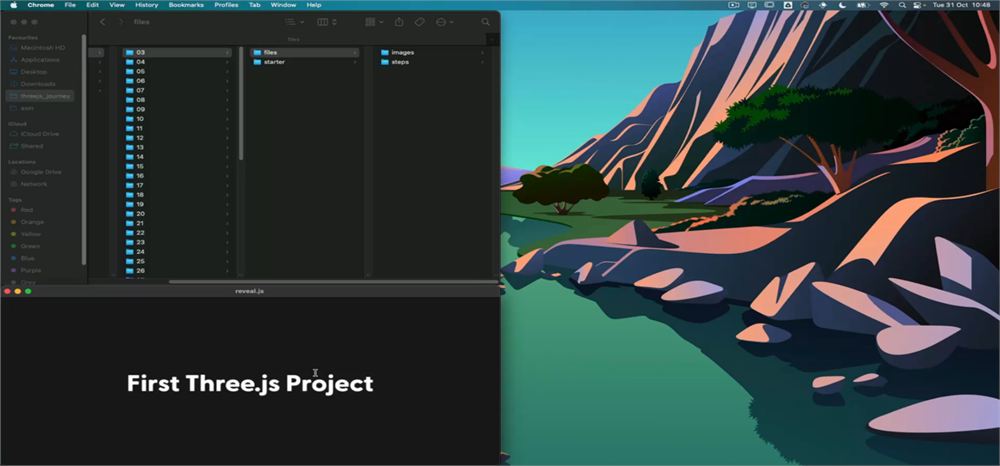Select folder 10
The height and width of the screenshot is (466, 1000).
tap(177, 119)
